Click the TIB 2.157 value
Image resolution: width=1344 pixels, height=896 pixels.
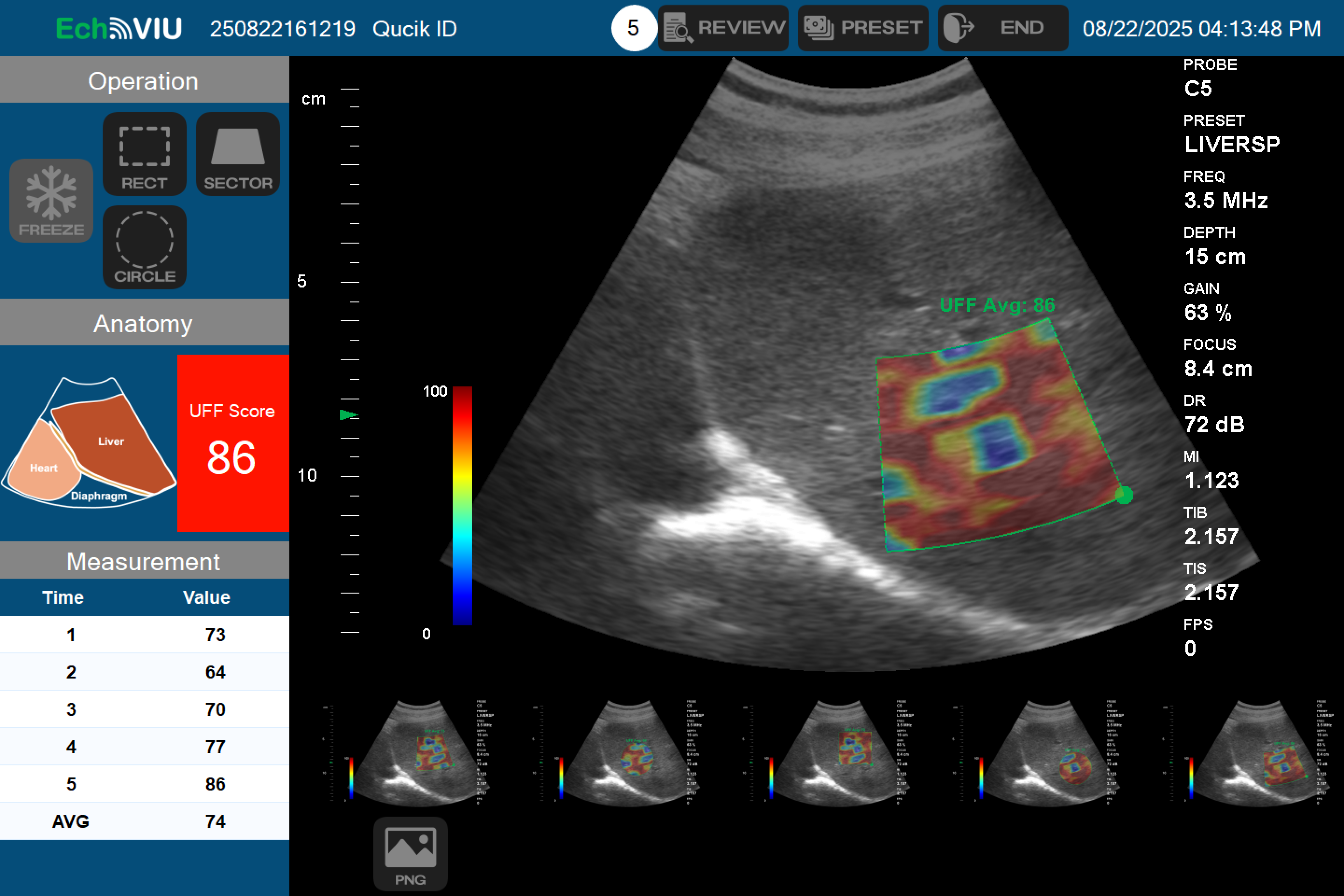(1211, 537)
